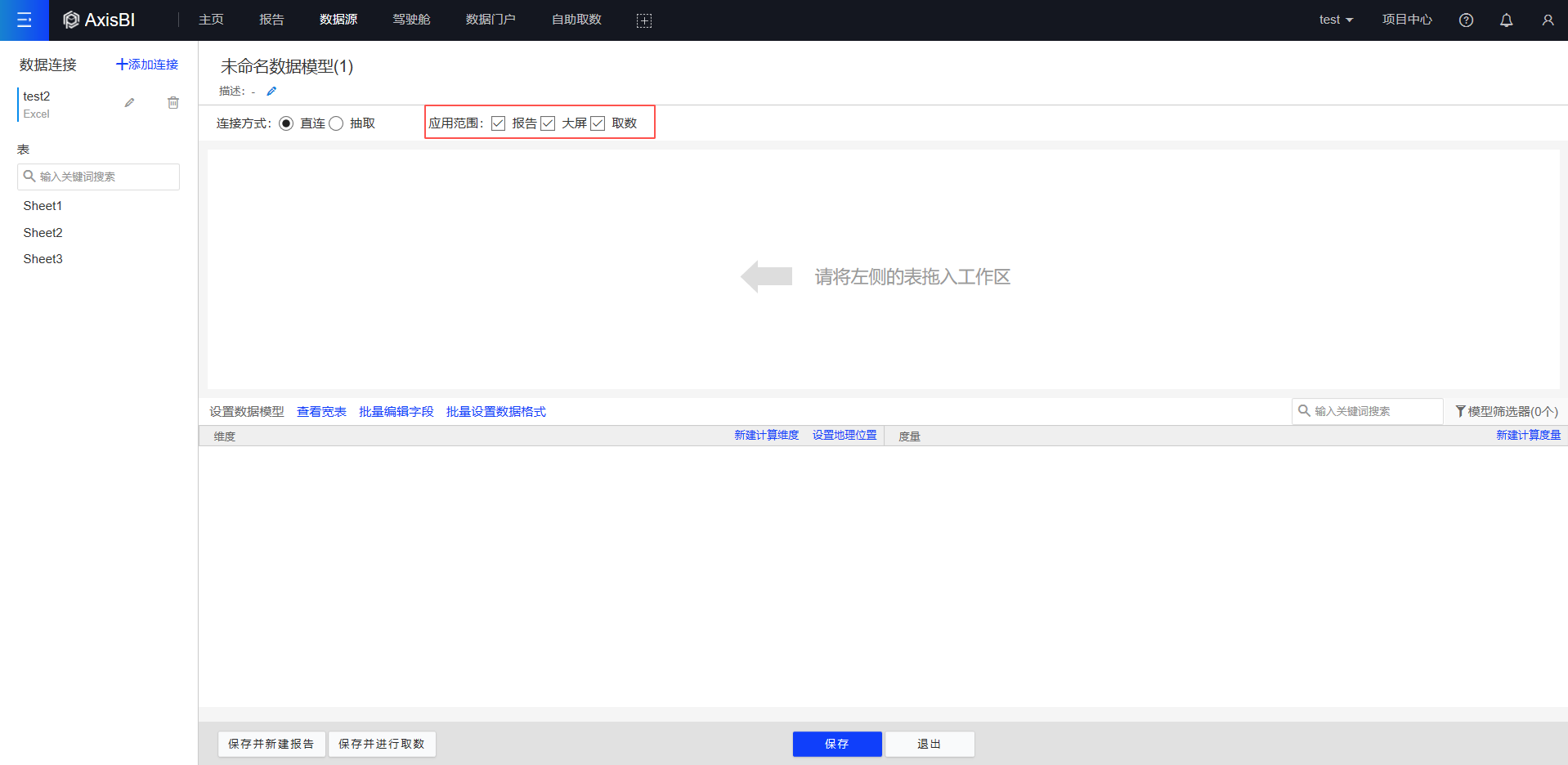Image resolution: width=1568 pixels, height=765 pixels.
Task: Select the 直连 connection mode radio button
Action: [286, 123]
